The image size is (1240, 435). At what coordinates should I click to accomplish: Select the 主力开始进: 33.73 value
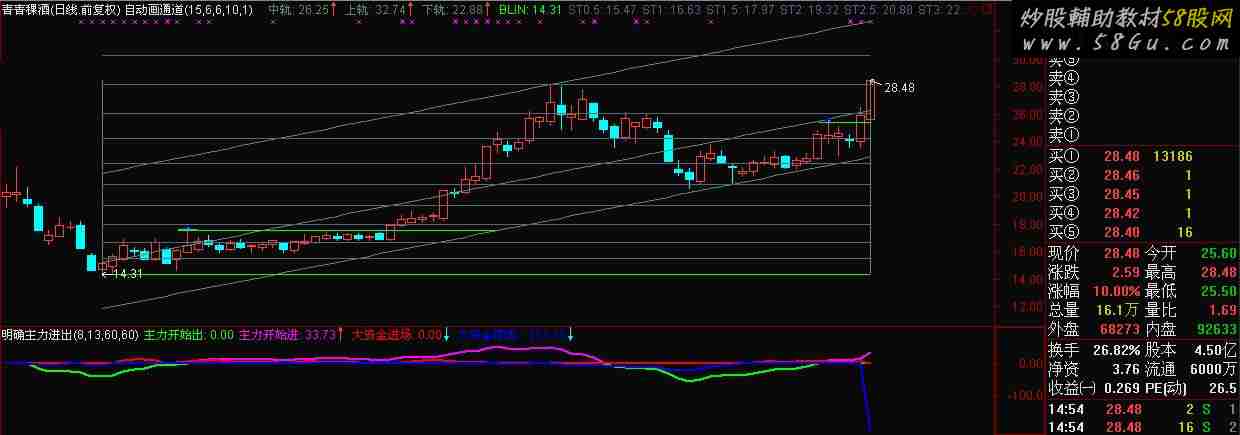[288, 335]
